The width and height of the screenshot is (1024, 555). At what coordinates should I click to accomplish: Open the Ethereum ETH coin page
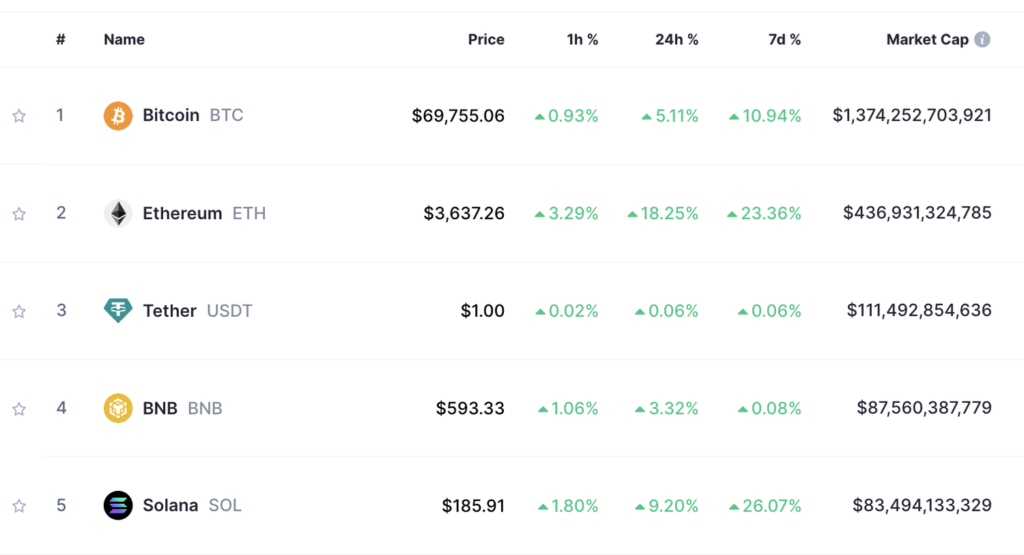tap(182, 213)
